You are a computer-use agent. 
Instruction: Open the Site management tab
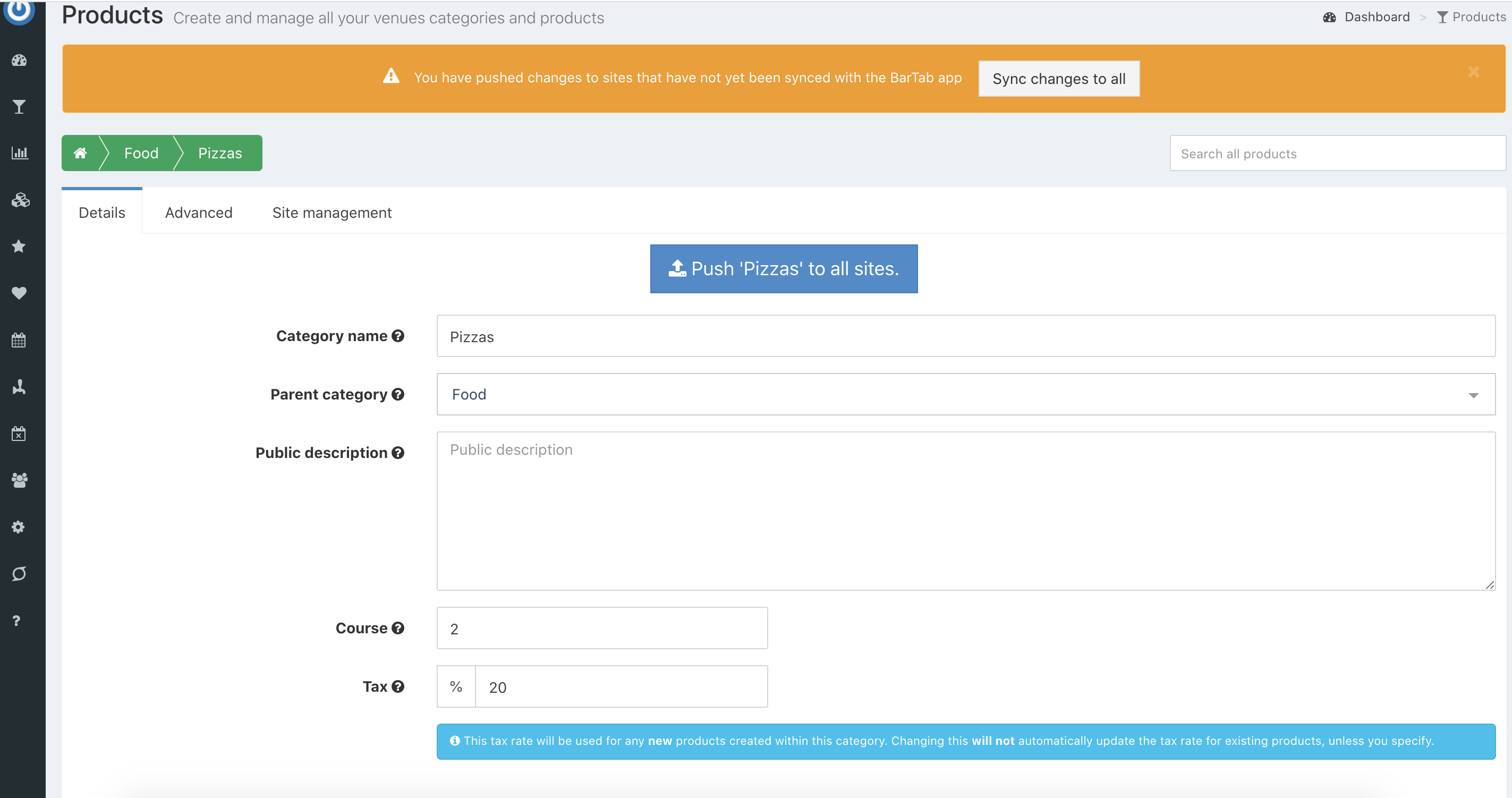coord(332,213)
